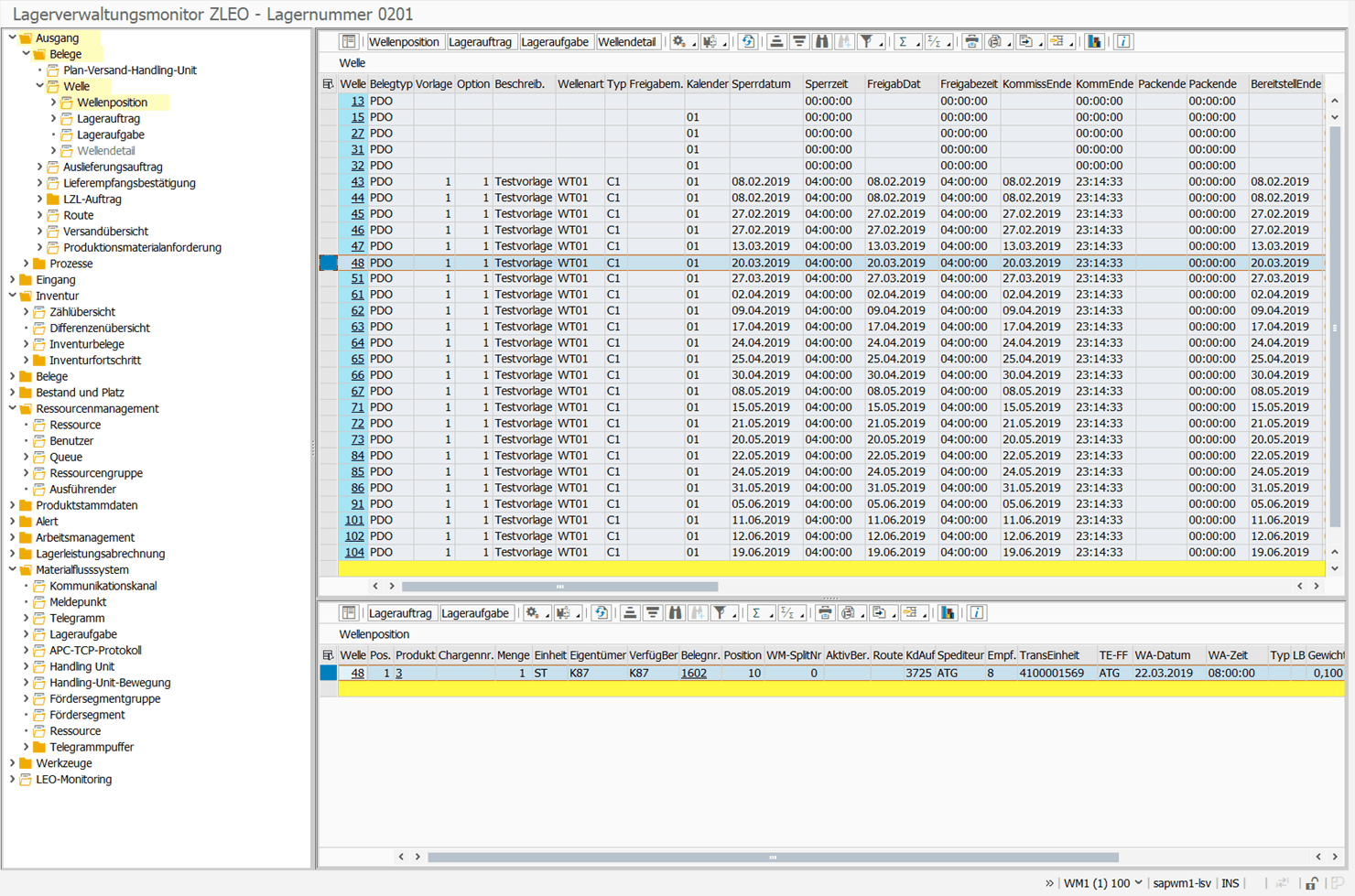The width and height of the screenshot is (1355, 896).
Task: Click the lock icon in status bar
Action: 1312,883
